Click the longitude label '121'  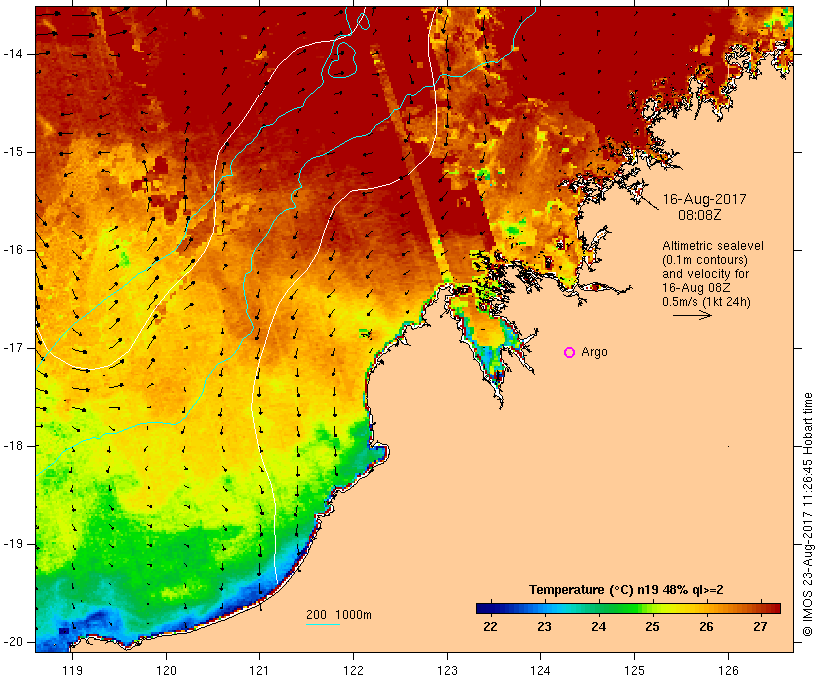[259, 670]
